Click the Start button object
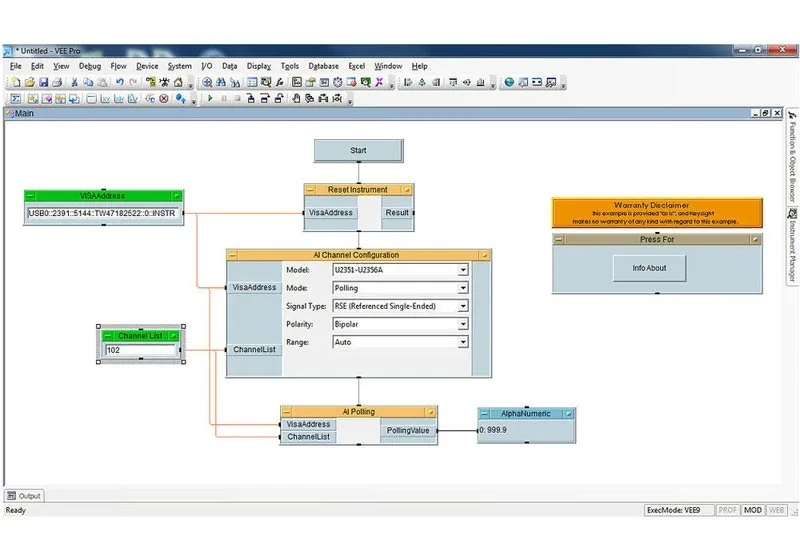 pyautogui.click(x=358, y=150)
